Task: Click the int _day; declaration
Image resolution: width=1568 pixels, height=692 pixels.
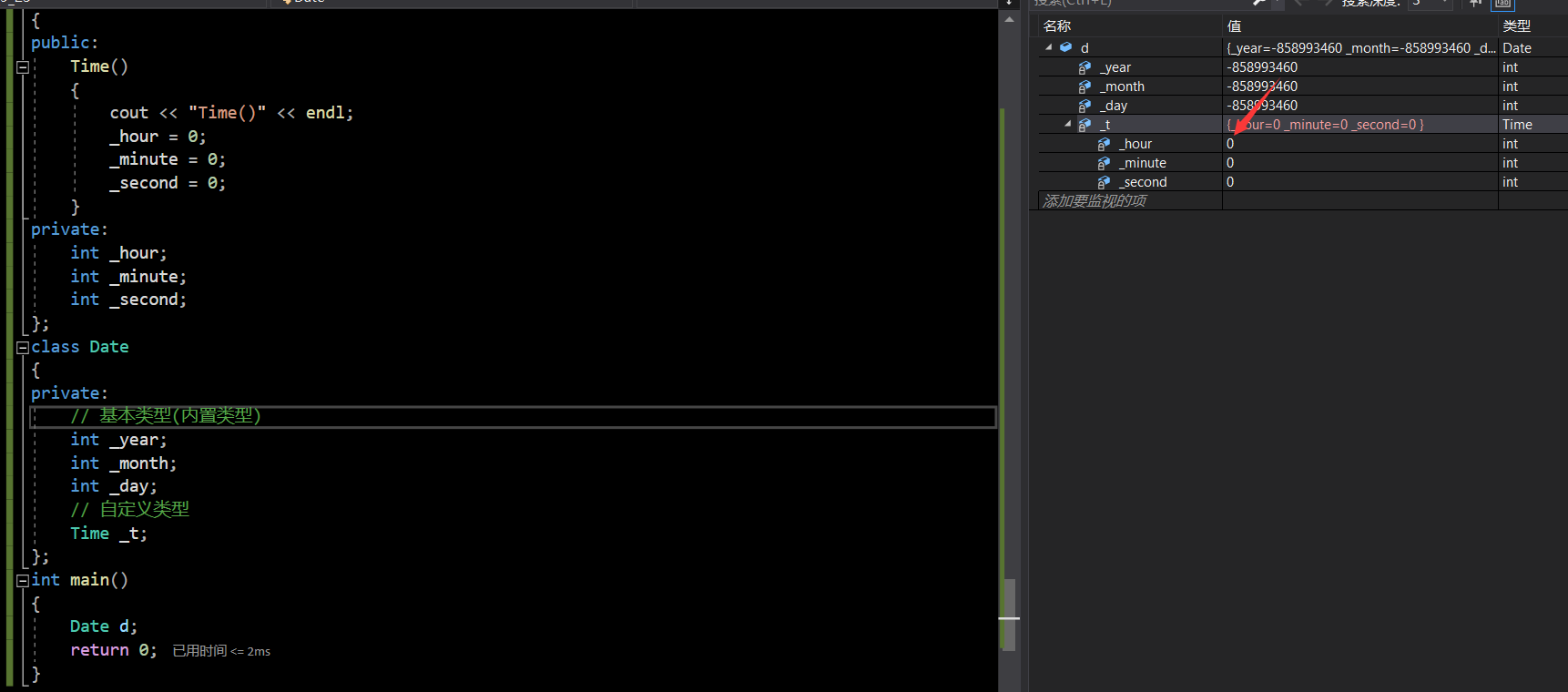Action: coord(114,486)
